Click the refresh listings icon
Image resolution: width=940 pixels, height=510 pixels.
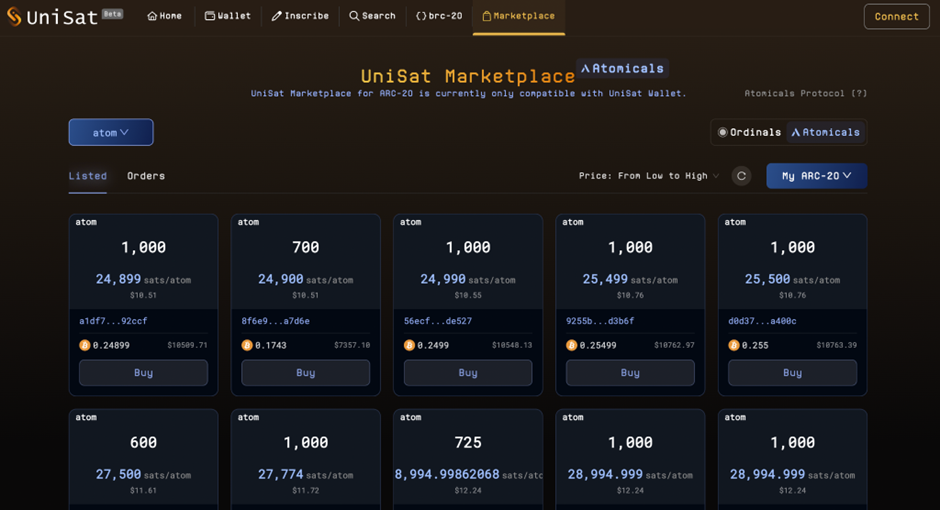coord(741,176)
